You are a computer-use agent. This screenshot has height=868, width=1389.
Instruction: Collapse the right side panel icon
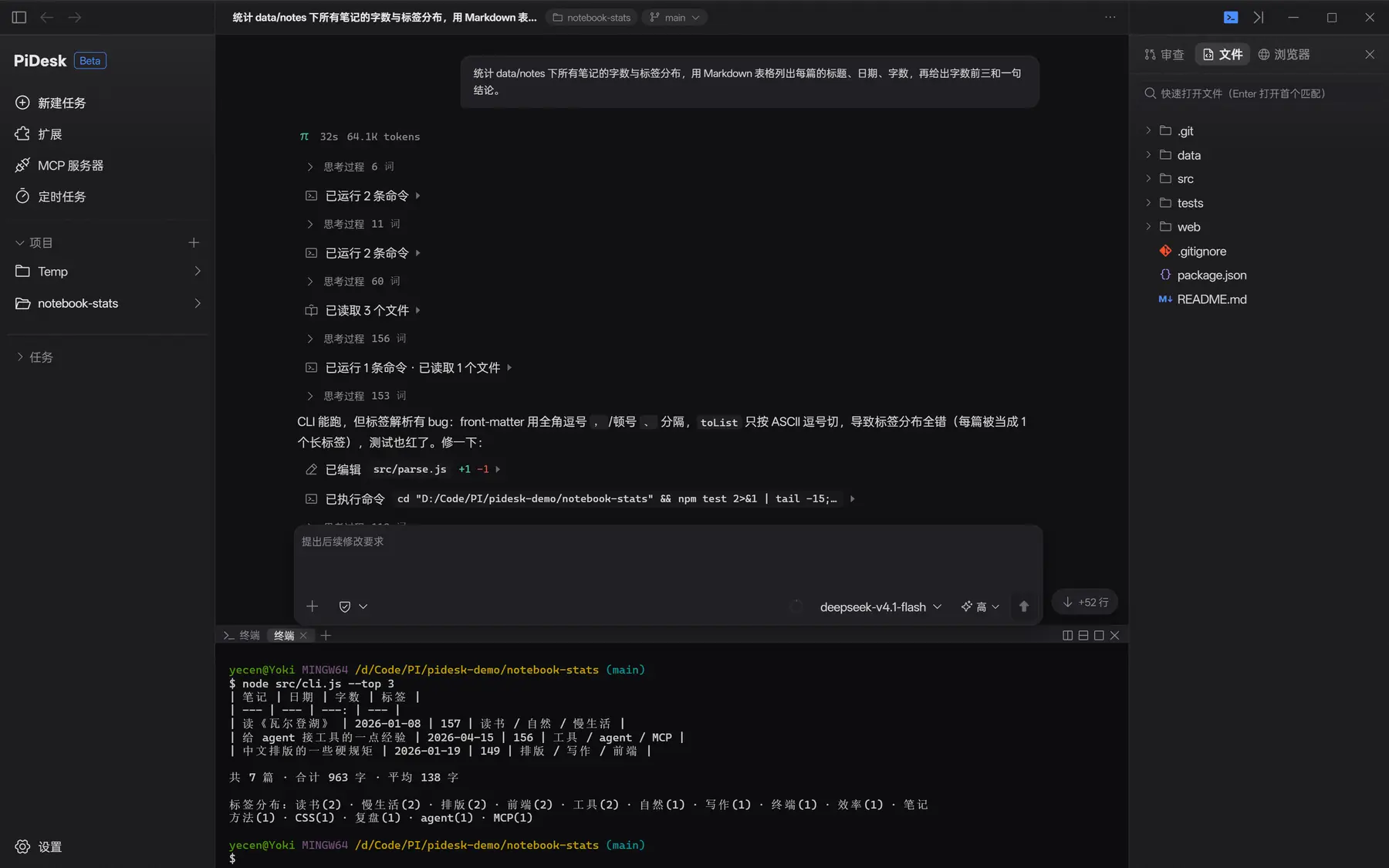tap(1259, 17)
